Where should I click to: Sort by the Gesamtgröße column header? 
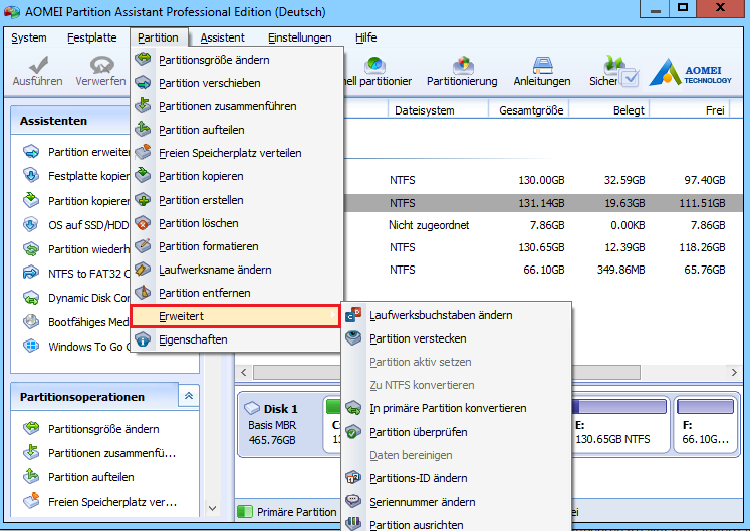pos(529,110)
